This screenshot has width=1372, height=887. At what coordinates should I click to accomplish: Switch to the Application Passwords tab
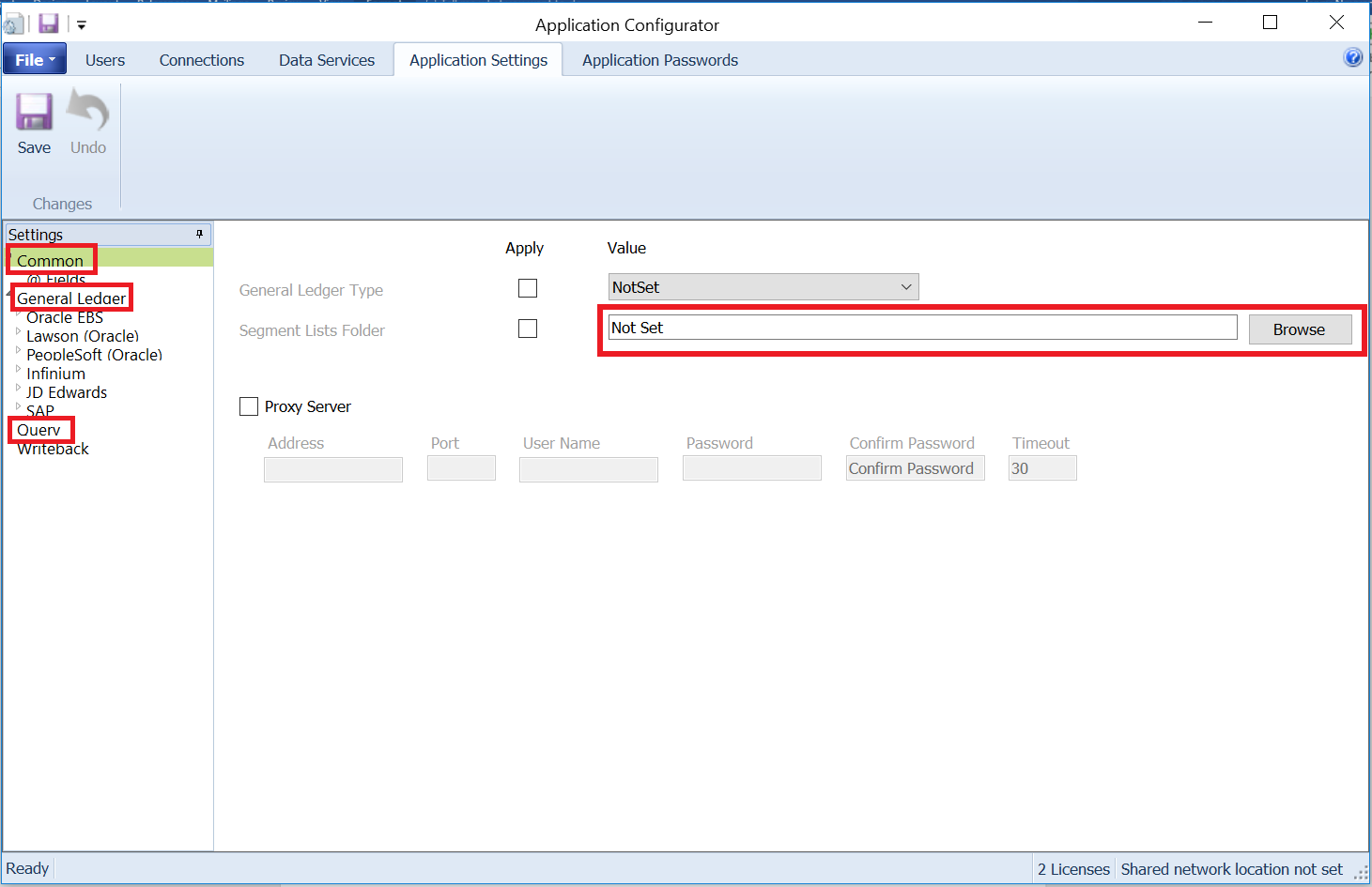point(659,59)
